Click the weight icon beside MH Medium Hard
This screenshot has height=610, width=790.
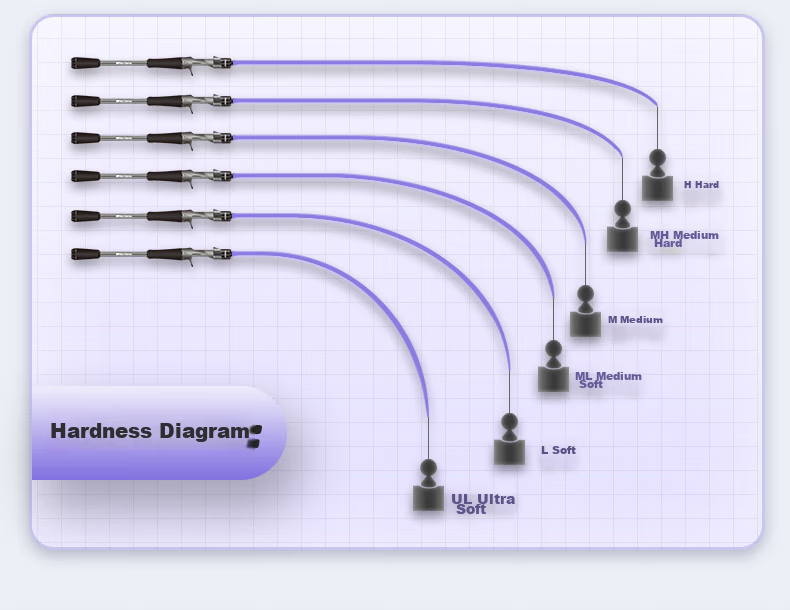pos(622,226)
